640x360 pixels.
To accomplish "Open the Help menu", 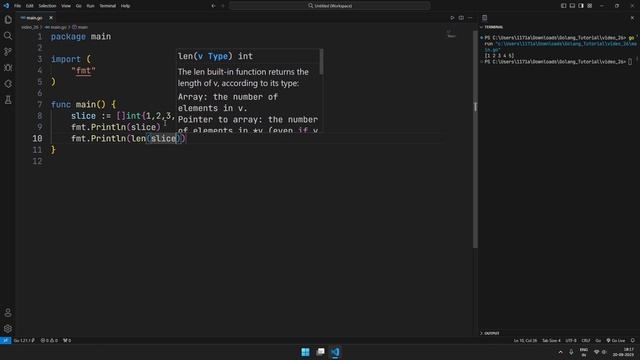I will pyautogui.click(x=125, y=6).
